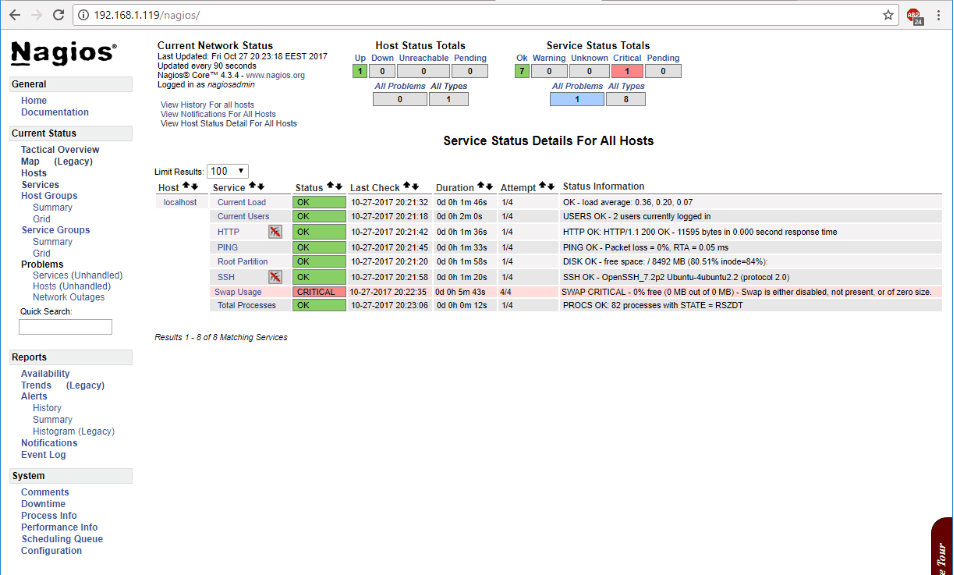Open Network Outages
954x575 pixels.
(68, 297)
